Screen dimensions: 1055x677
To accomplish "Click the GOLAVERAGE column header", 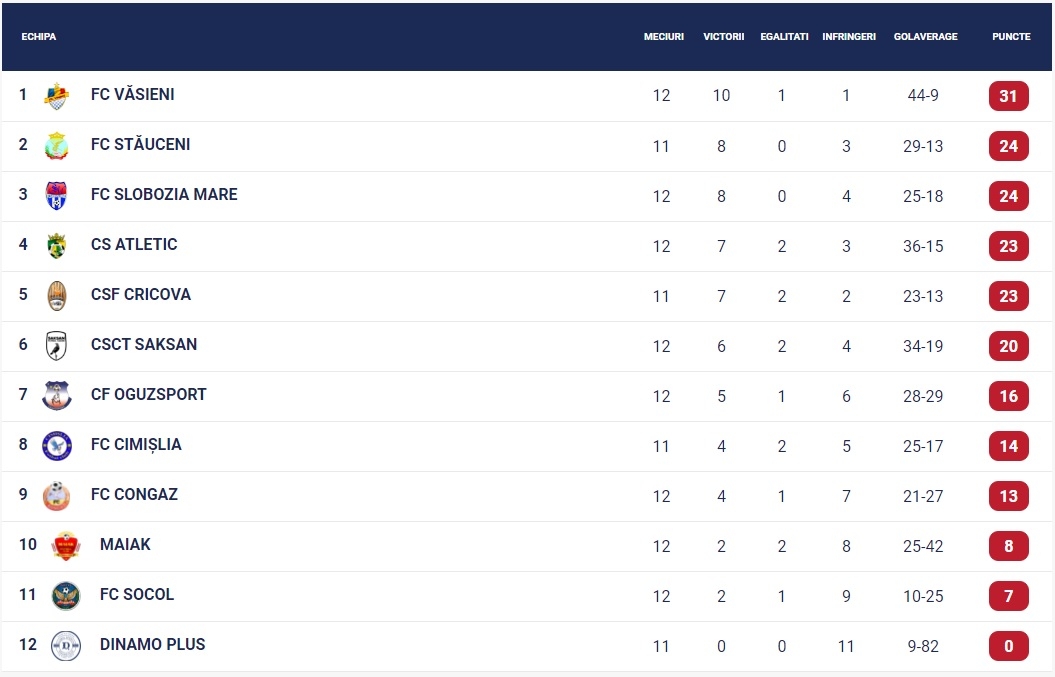I will pos(925,36).
